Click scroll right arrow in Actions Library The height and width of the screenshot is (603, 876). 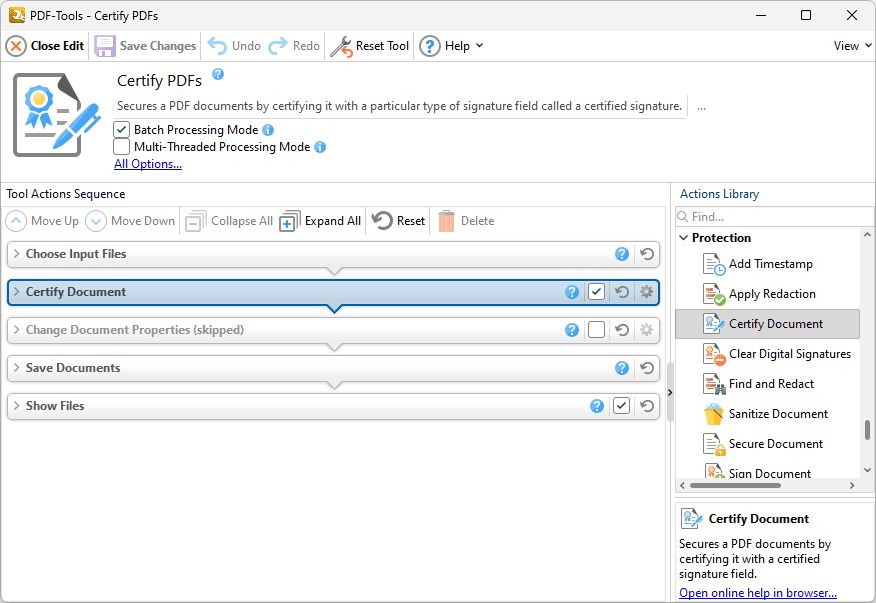[852, 486]
